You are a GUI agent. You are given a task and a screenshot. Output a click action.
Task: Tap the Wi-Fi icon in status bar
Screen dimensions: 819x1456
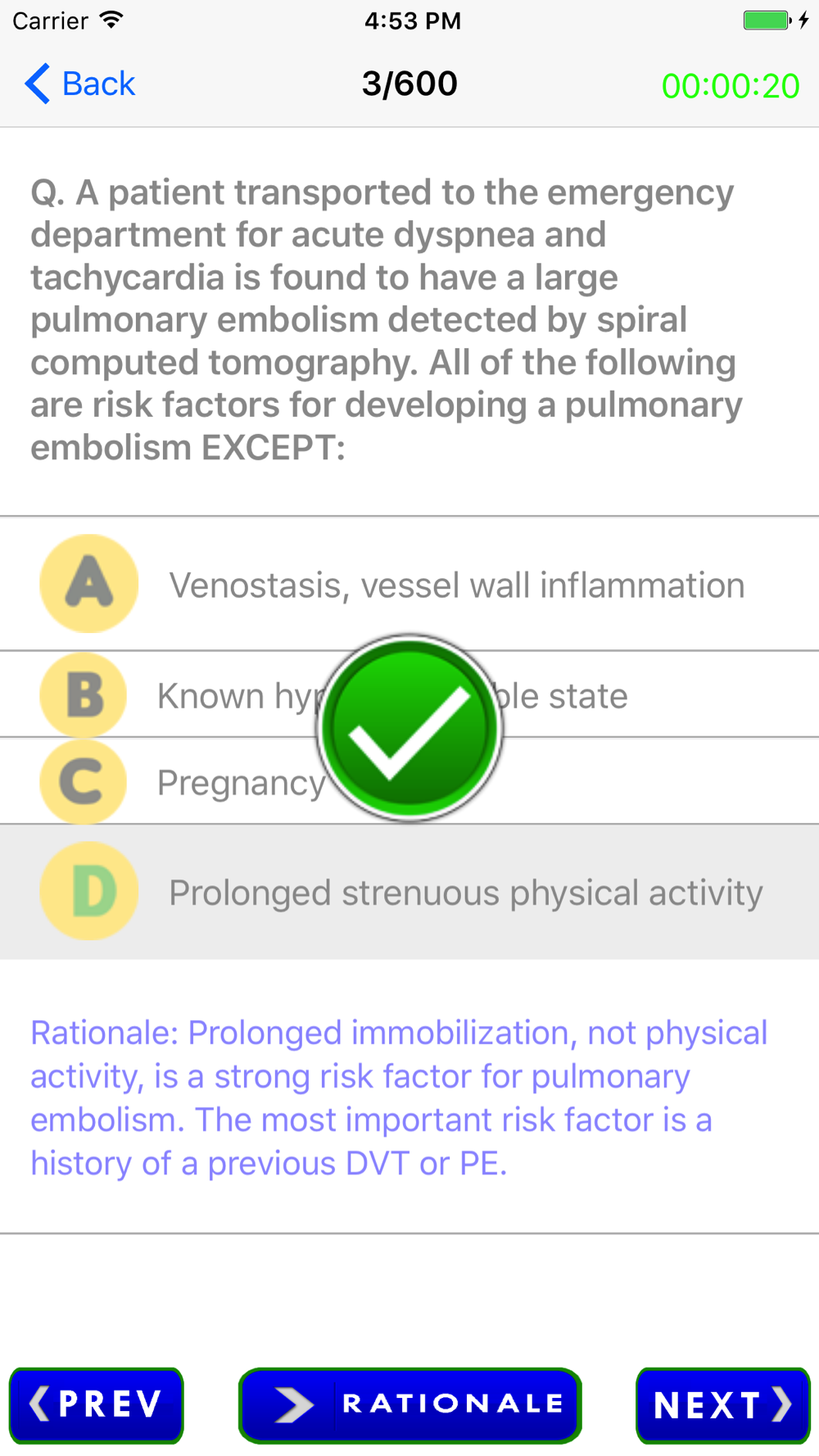point(111,20)
